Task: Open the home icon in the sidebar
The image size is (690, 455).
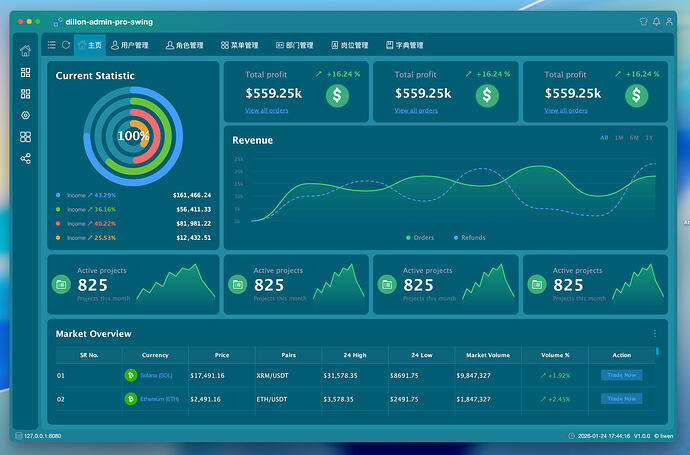Action: [26, 51]
